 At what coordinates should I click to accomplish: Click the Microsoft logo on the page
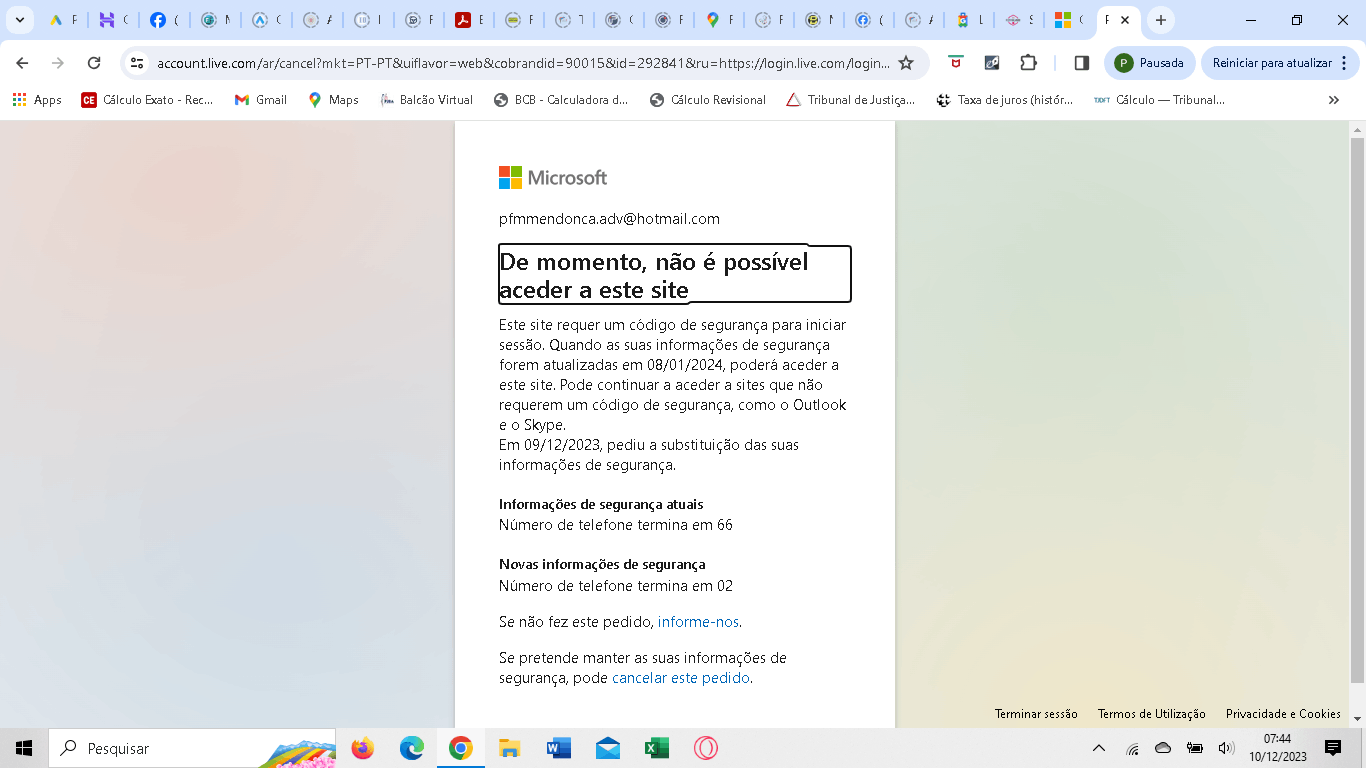tap(553, 177)
